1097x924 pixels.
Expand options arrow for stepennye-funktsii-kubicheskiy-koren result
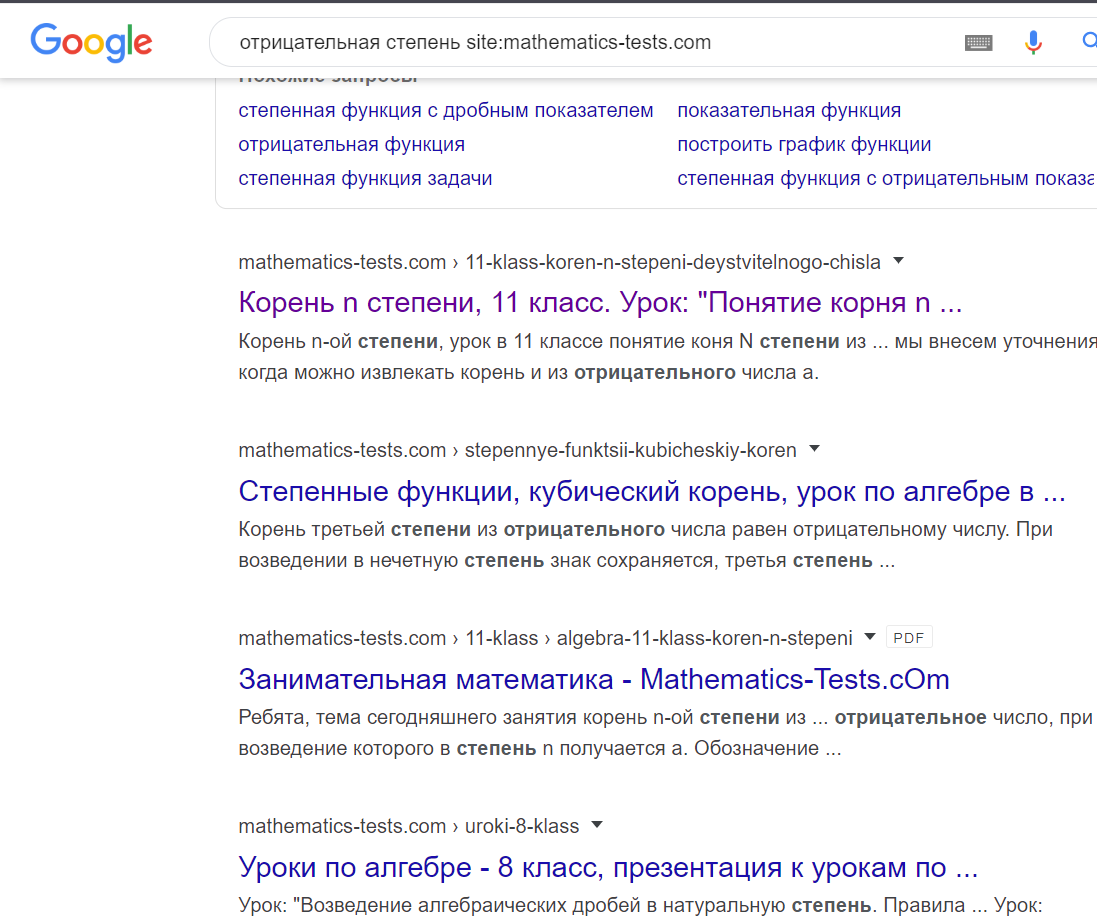tap(814, 449)
